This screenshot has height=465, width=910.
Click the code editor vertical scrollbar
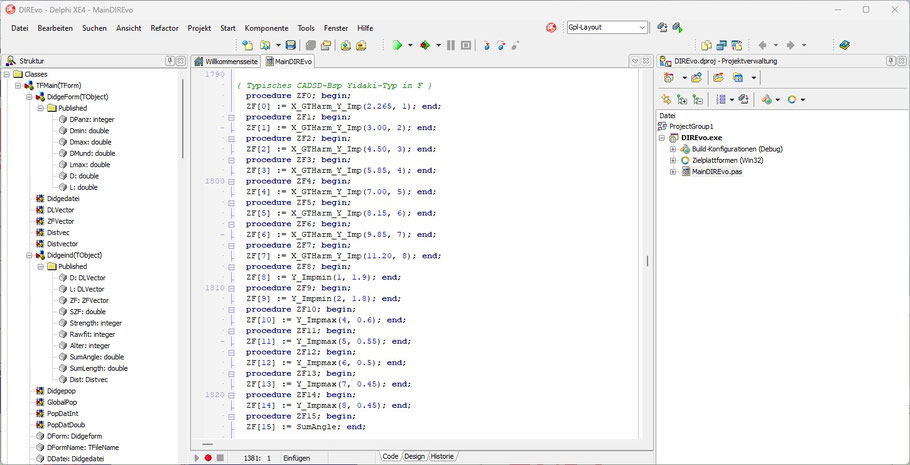646,261
